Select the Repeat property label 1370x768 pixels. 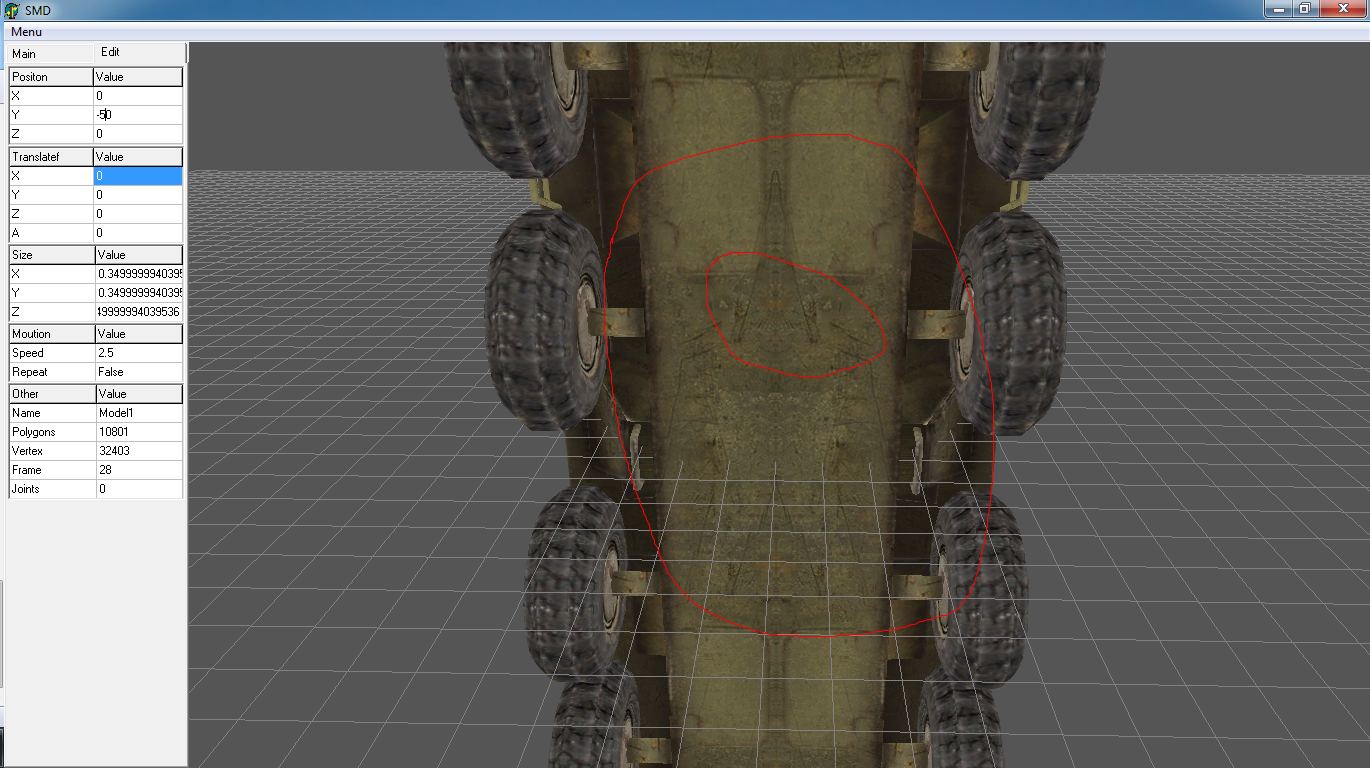click(52, 372)
